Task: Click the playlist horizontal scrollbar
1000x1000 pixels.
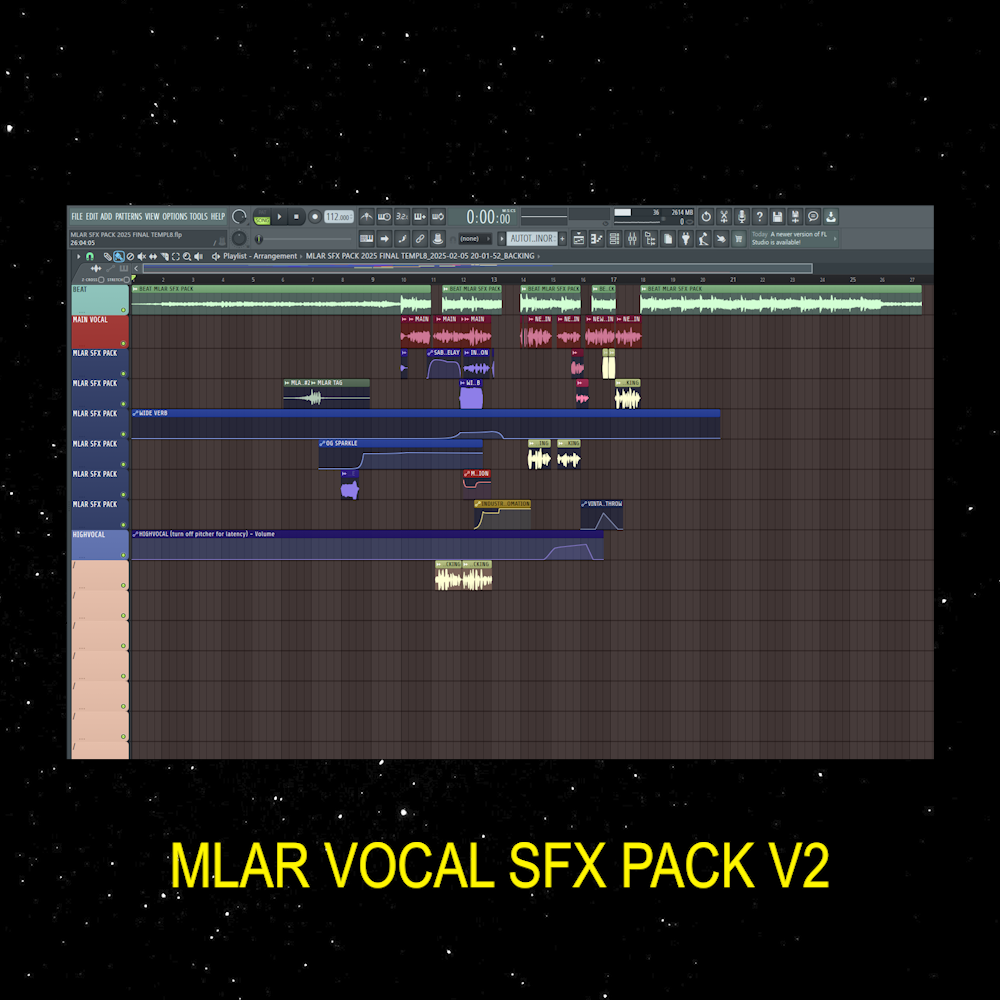Action: (478, 268)
